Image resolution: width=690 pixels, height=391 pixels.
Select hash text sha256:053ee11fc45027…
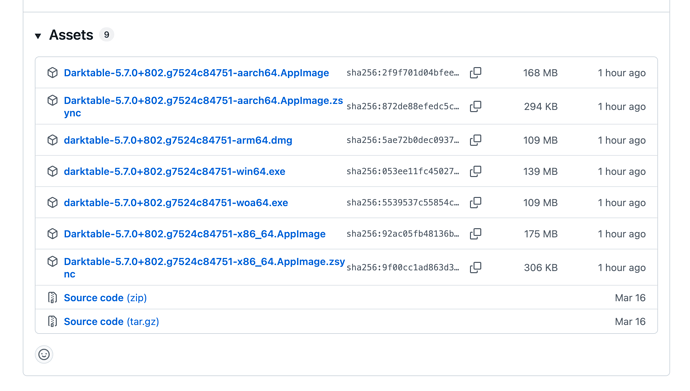coord(403,171)
